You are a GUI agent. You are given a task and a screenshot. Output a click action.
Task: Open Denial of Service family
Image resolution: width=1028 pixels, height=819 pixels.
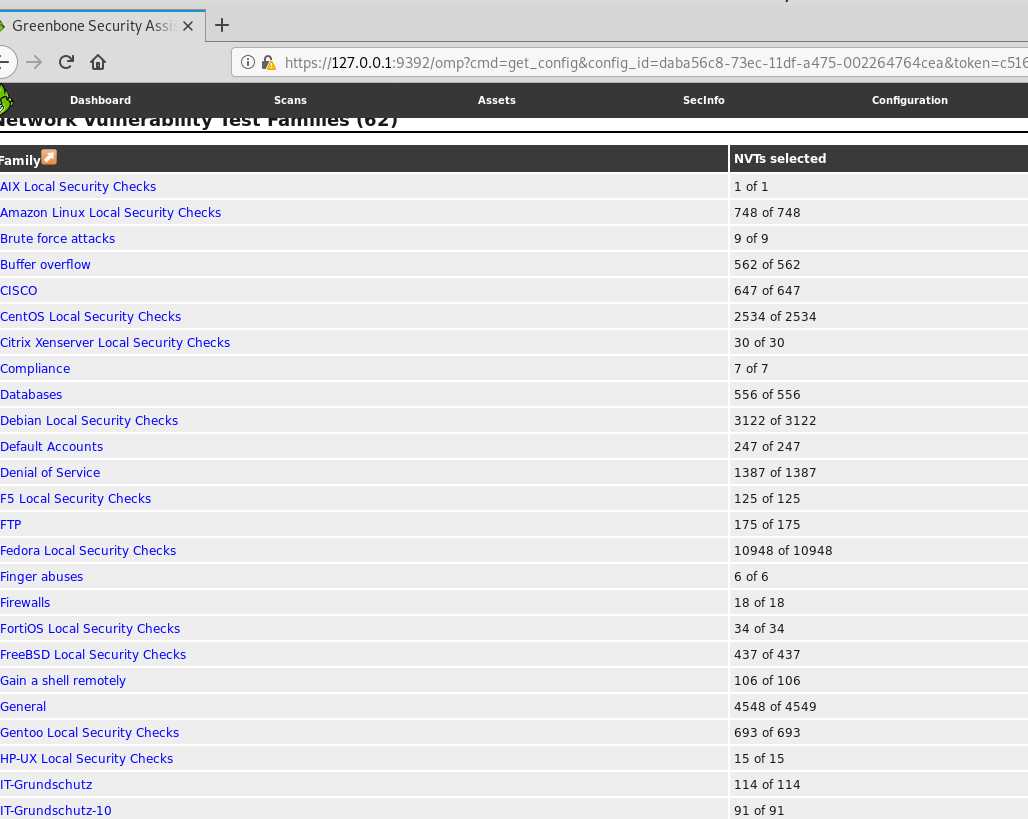pyautogui.click(x=50, y=473)
